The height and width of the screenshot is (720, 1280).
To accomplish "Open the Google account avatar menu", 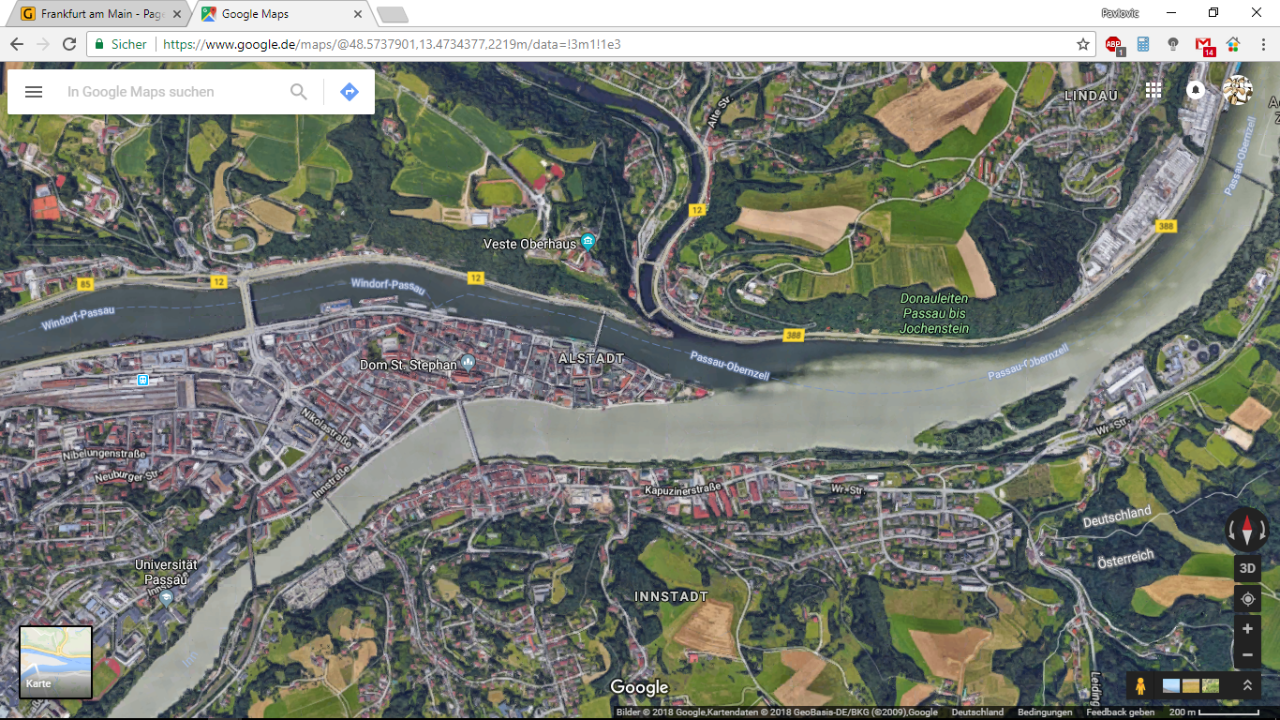I will [x=1237, y=90].
